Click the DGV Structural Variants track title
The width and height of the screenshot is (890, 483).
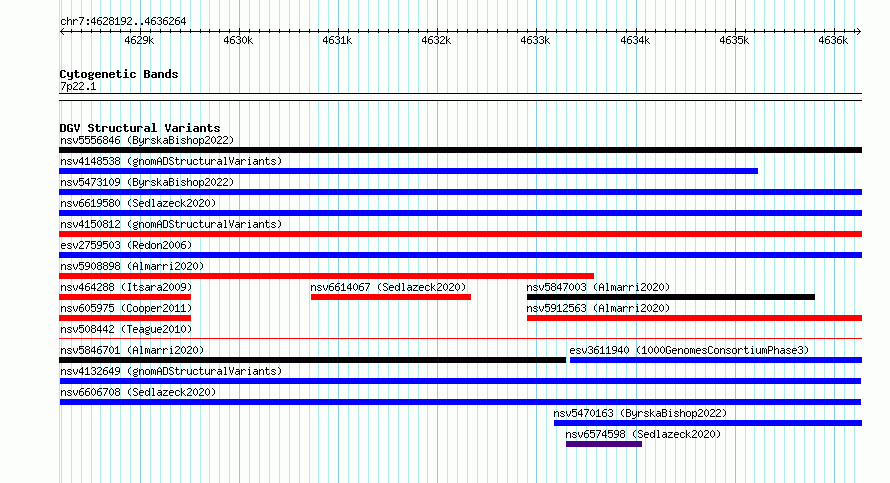[x=140, y=128]
